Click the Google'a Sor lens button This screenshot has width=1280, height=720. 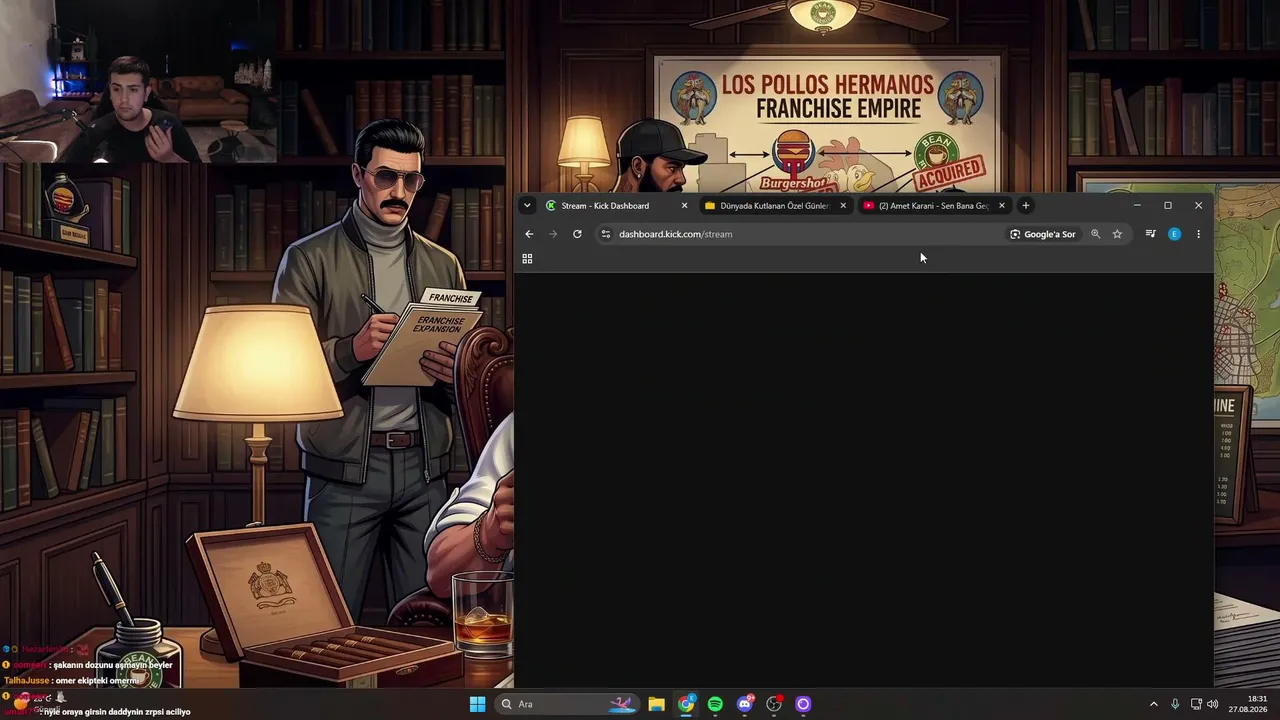(x=1042, y=234)
